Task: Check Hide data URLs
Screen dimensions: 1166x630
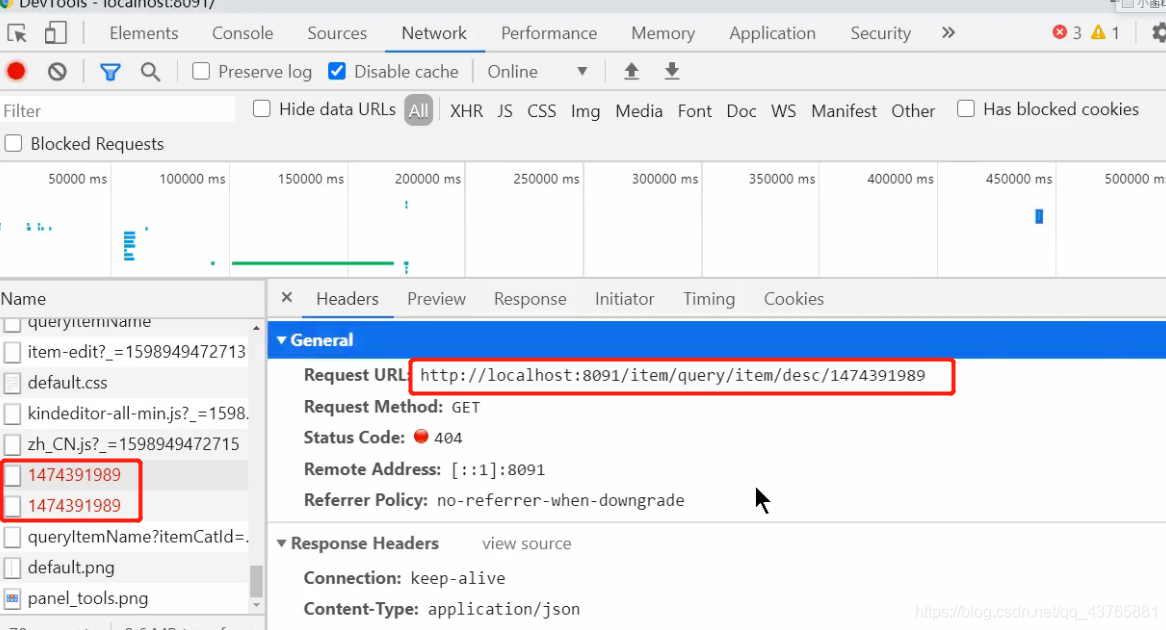Action: (262, 109)
